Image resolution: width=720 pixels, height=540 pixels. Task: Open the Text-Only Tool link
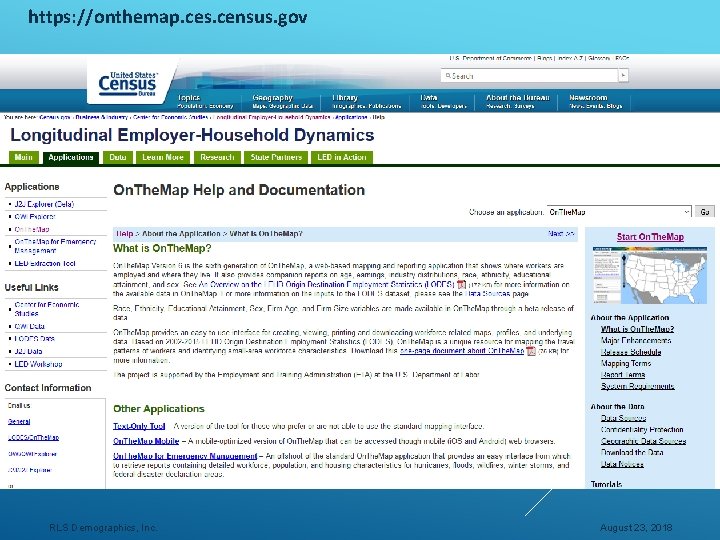(x=139, y=426)
